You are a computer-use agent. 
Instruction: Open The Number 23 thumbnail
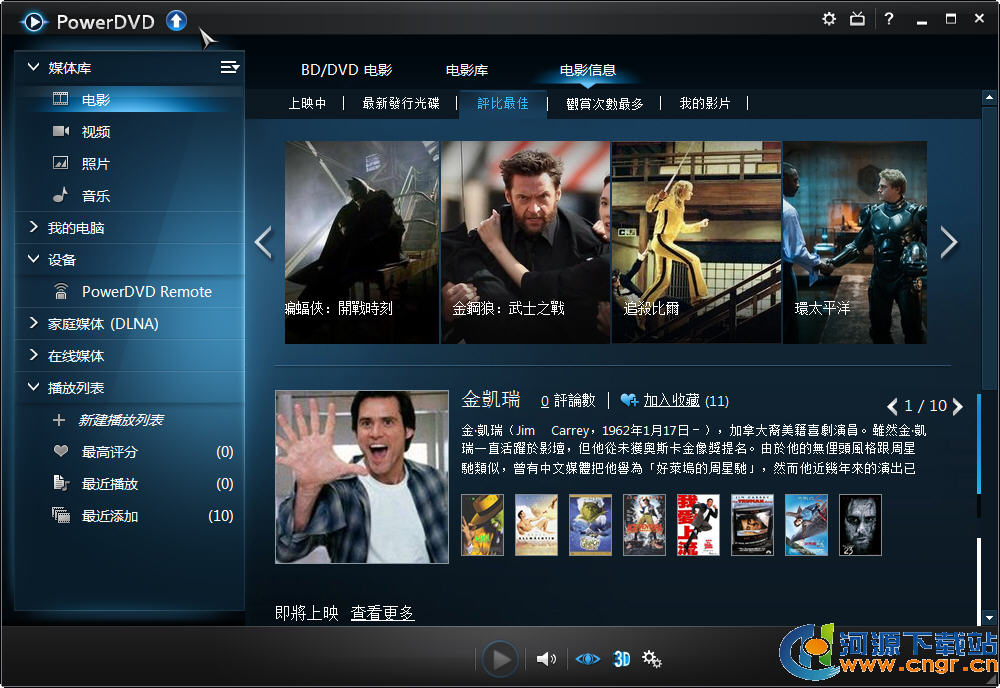pos(860,525)
